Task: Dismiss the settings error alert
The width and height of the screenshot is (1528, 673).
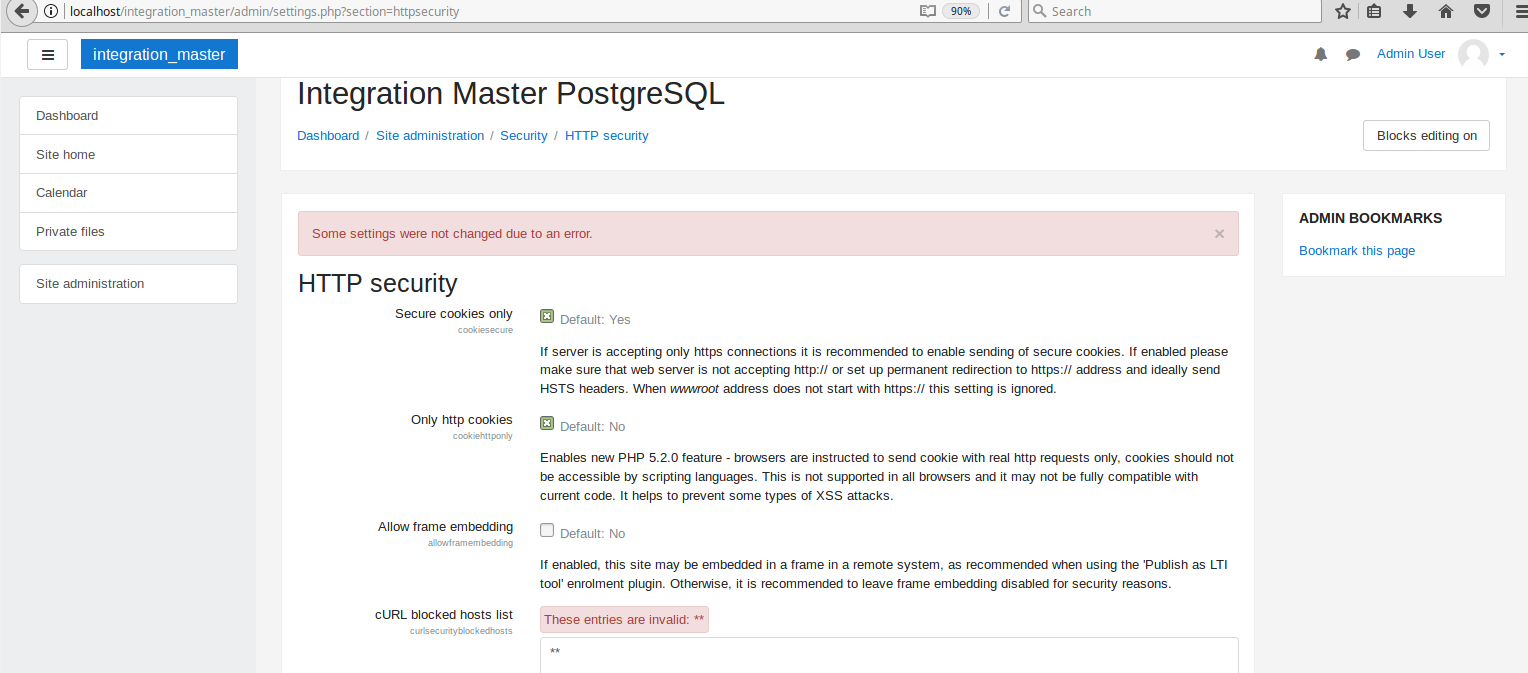Action: [x=1219, y=233]
